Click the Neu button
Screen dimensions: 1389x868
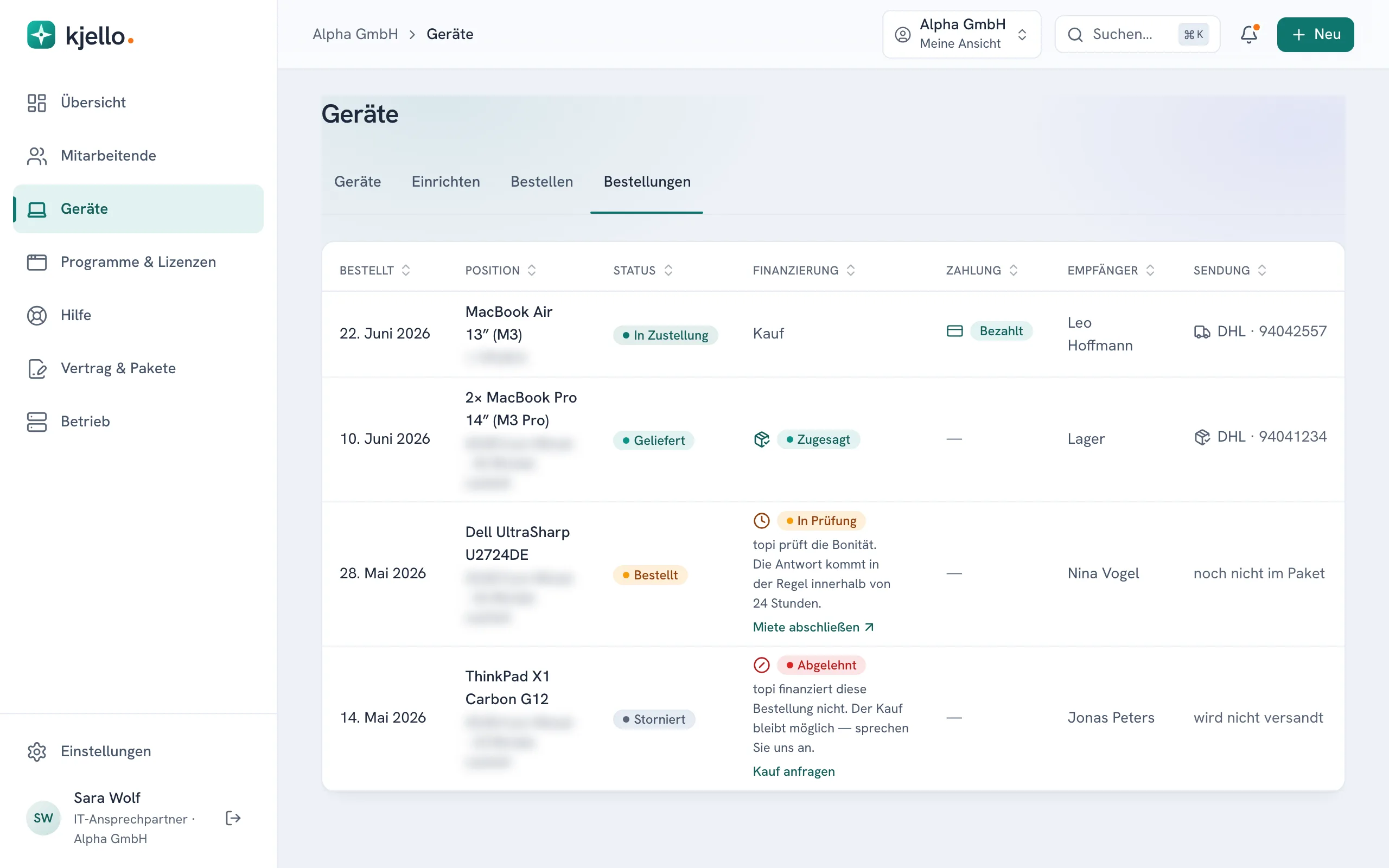tap(1316, 34)
